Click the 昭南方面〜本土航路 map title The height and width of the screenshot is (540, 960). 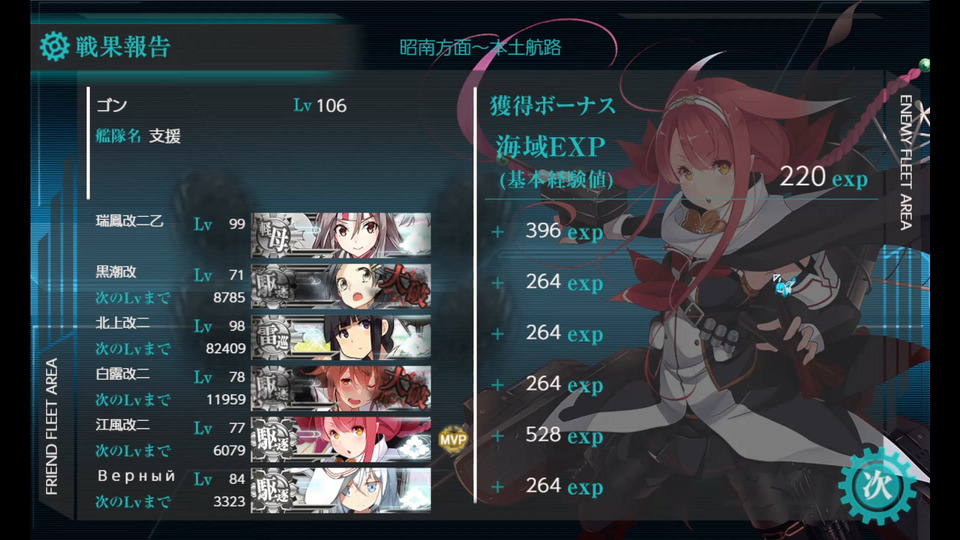[x=481, y=48]
